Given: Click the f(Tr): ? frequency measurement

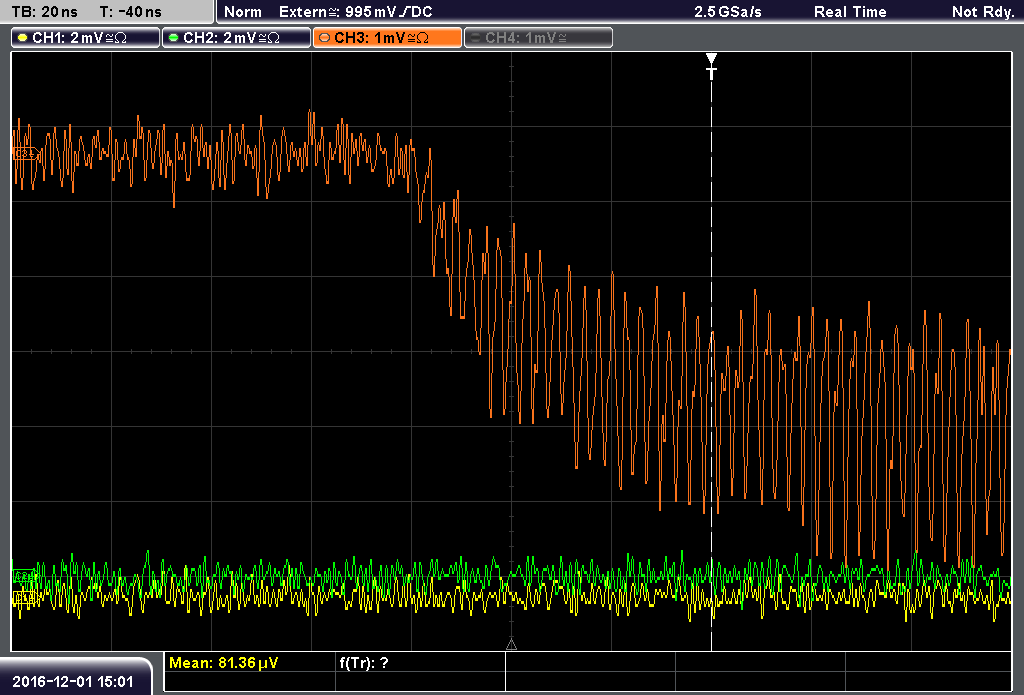Looking at the screenshot, I should (x=364, y=663).
